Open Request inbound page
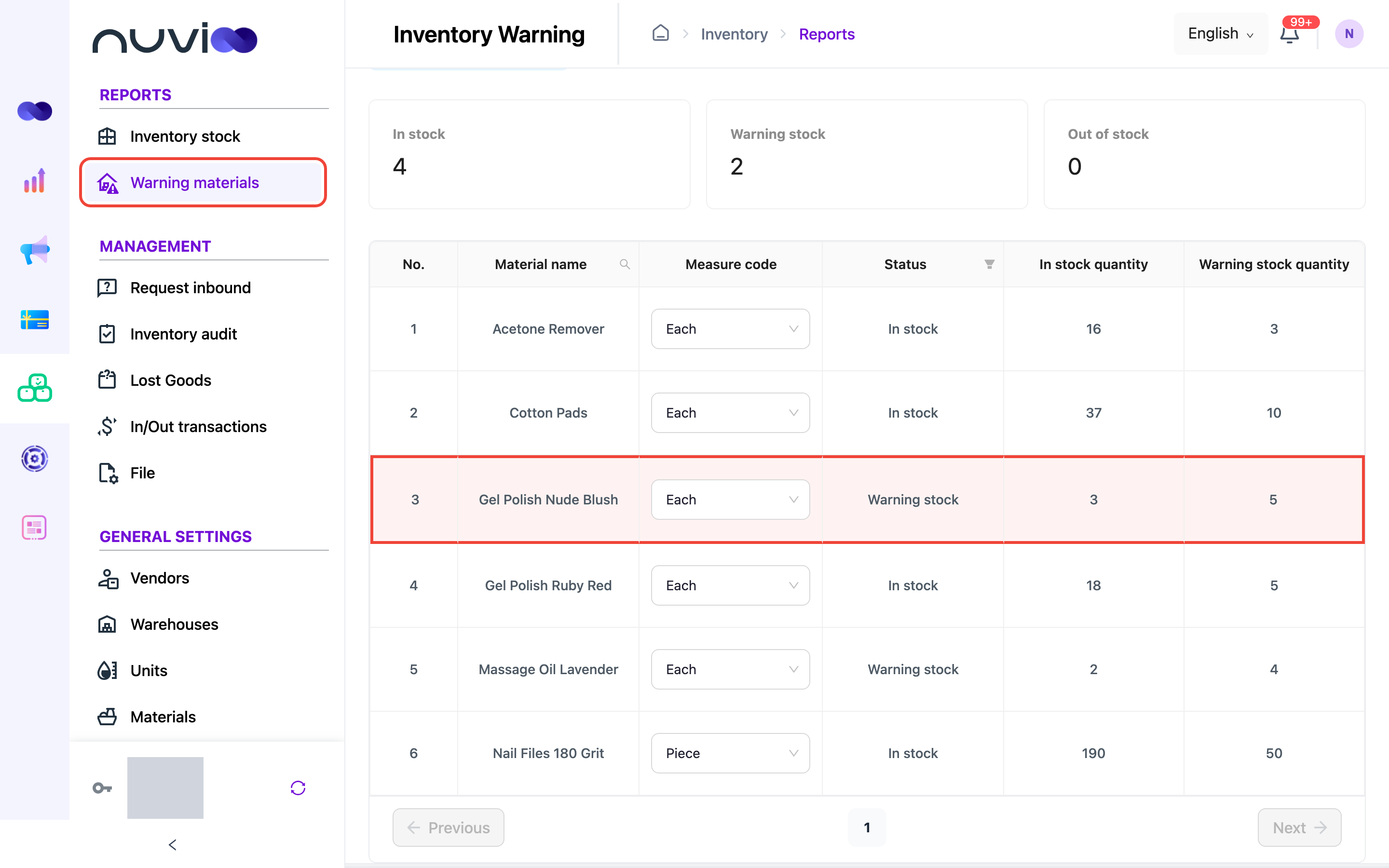 click(203, 287)
